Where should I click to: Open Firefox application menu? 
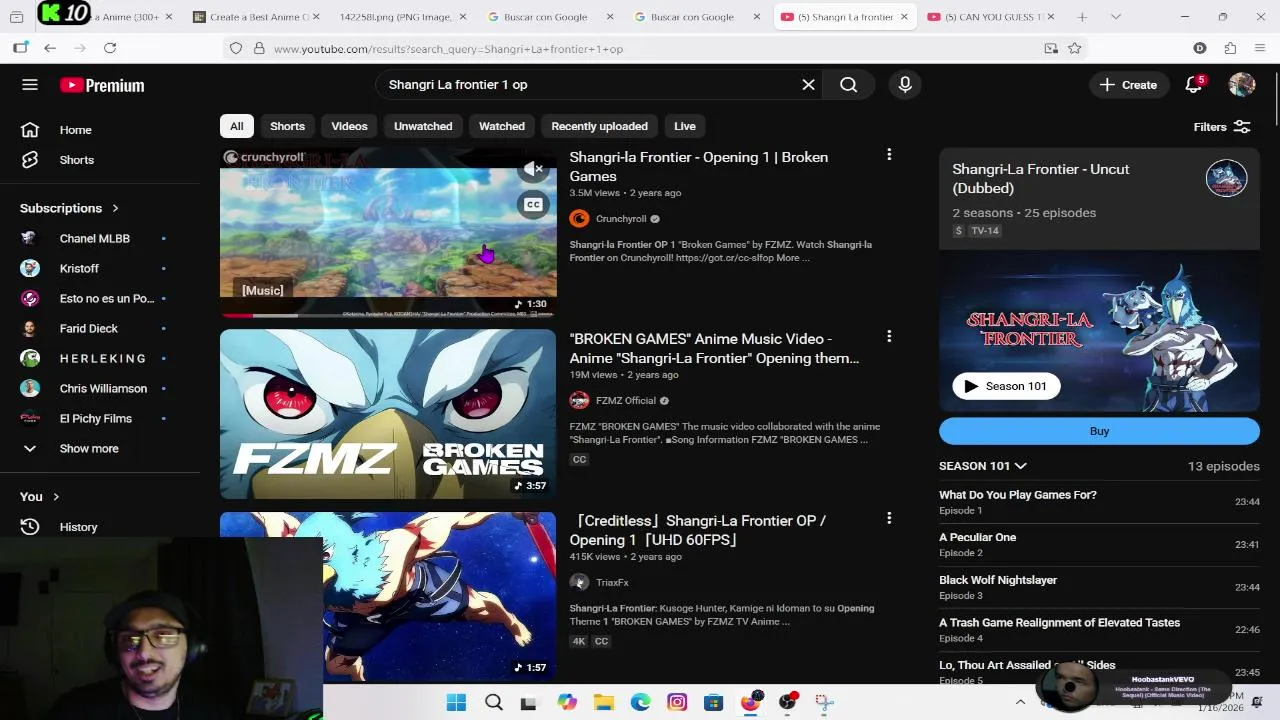[x=1259, y=48]
